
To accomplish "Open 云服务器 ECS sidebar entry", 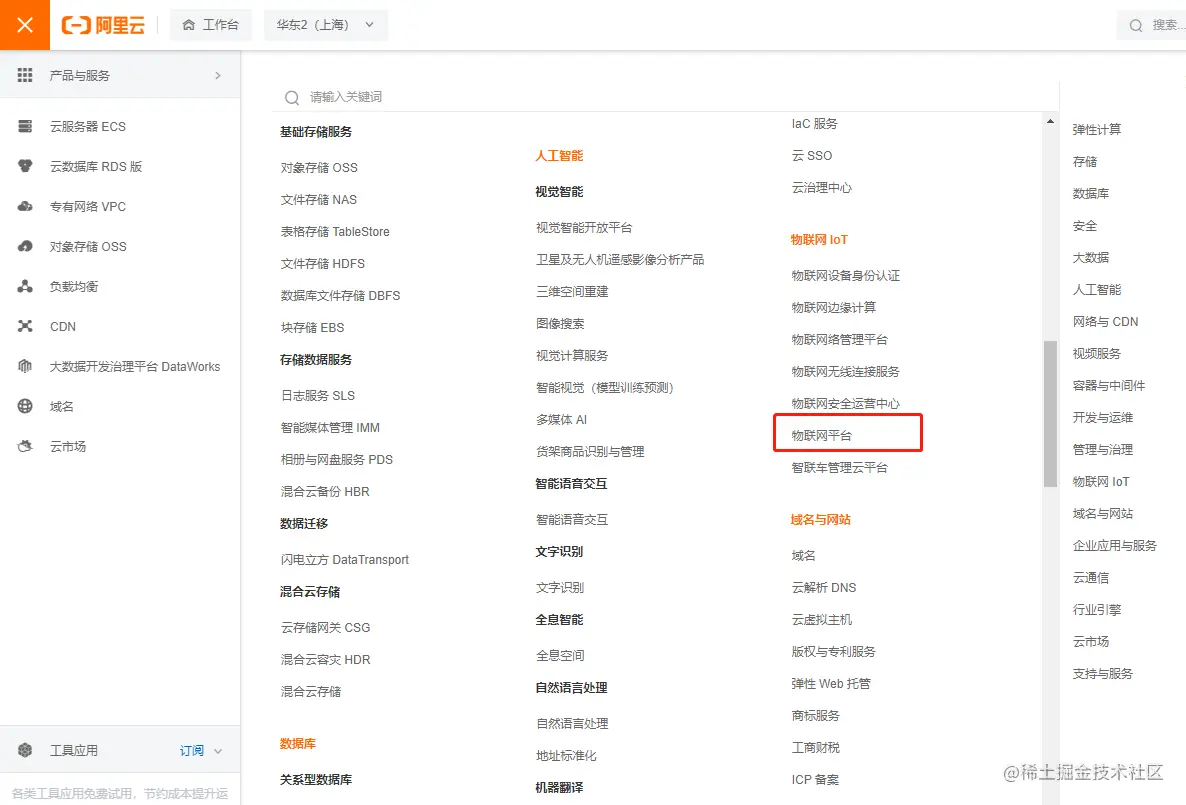I will pos(120,126).
